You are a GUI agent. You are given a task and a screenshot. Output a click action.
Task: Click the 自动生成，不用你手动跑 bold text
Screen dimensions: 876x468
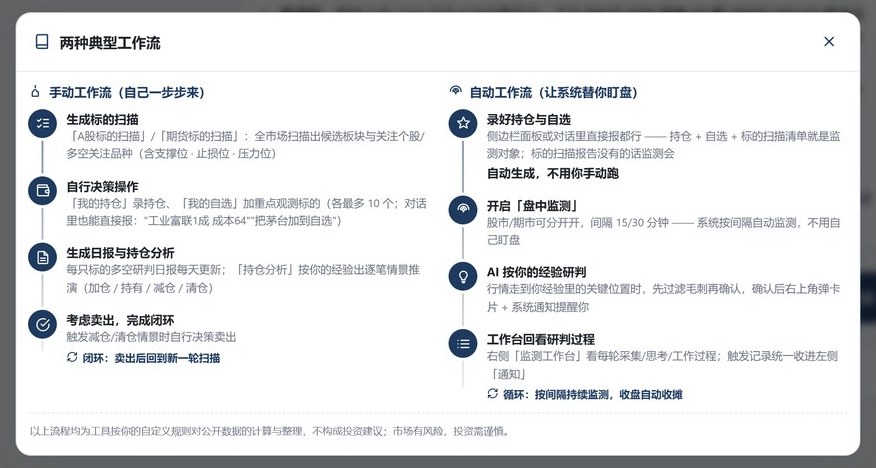click(x=553, y=174)
